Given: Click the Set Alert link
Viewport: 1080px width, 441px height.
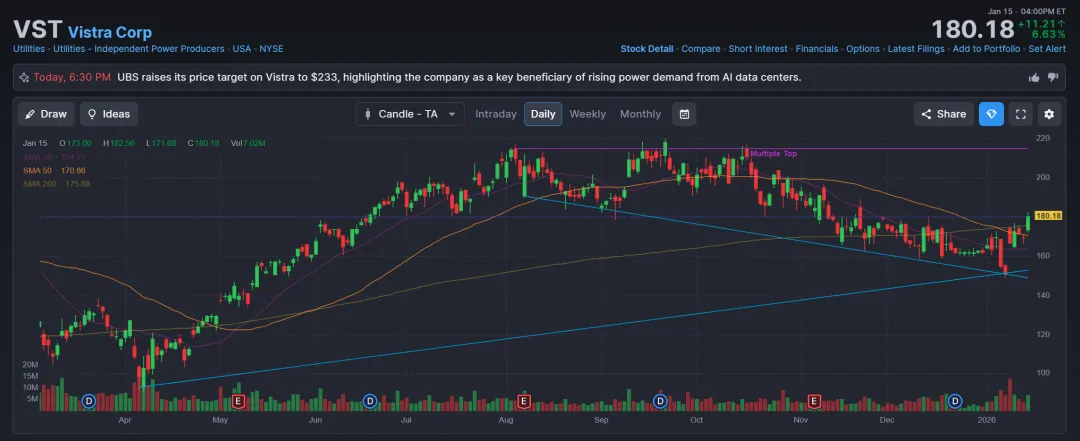Looking at the screenshot, I should [1047, 49].
